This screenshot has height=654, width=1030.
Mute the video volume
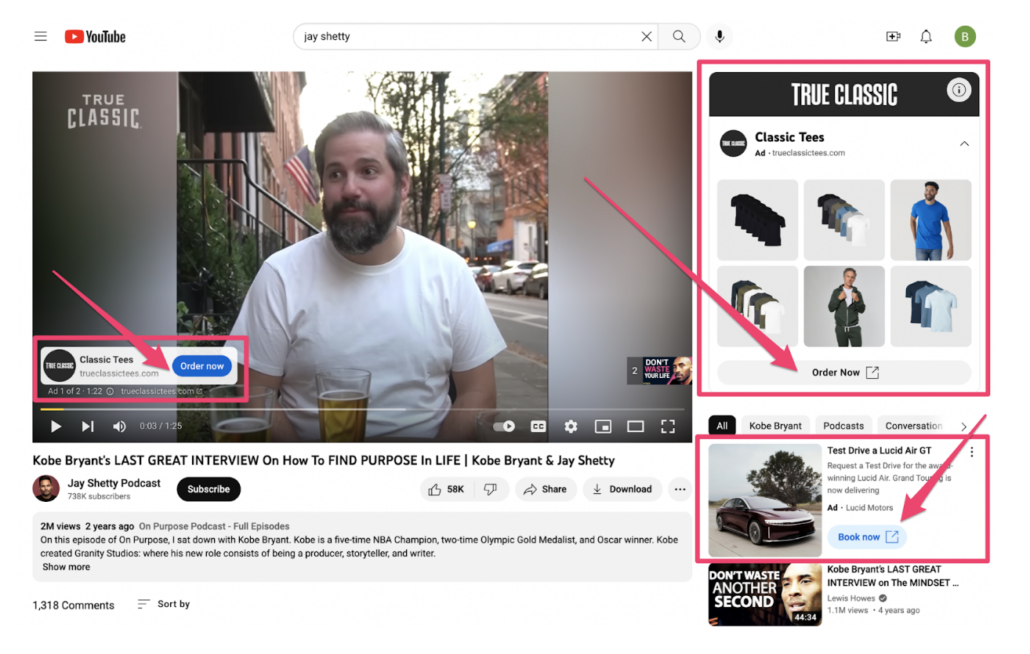point(119,426)
